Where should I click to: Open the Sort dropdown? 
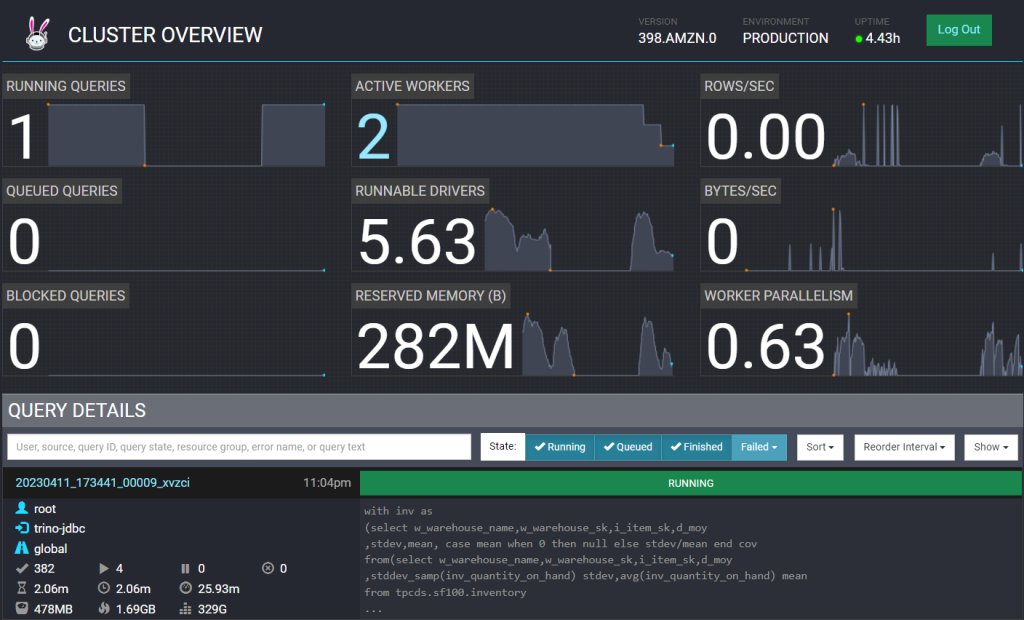(821, 447)
